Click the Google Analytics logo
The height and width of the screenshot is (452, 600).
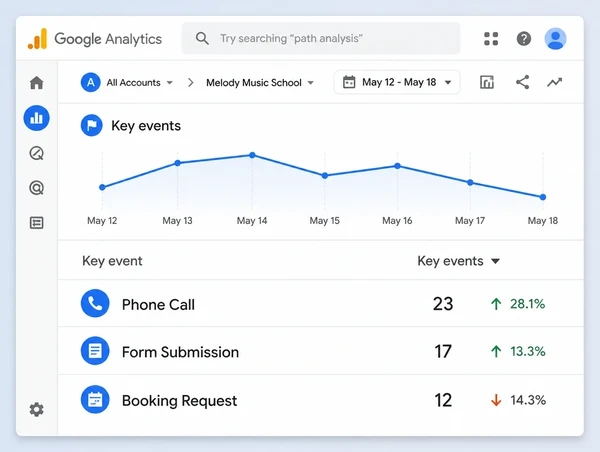38,39
